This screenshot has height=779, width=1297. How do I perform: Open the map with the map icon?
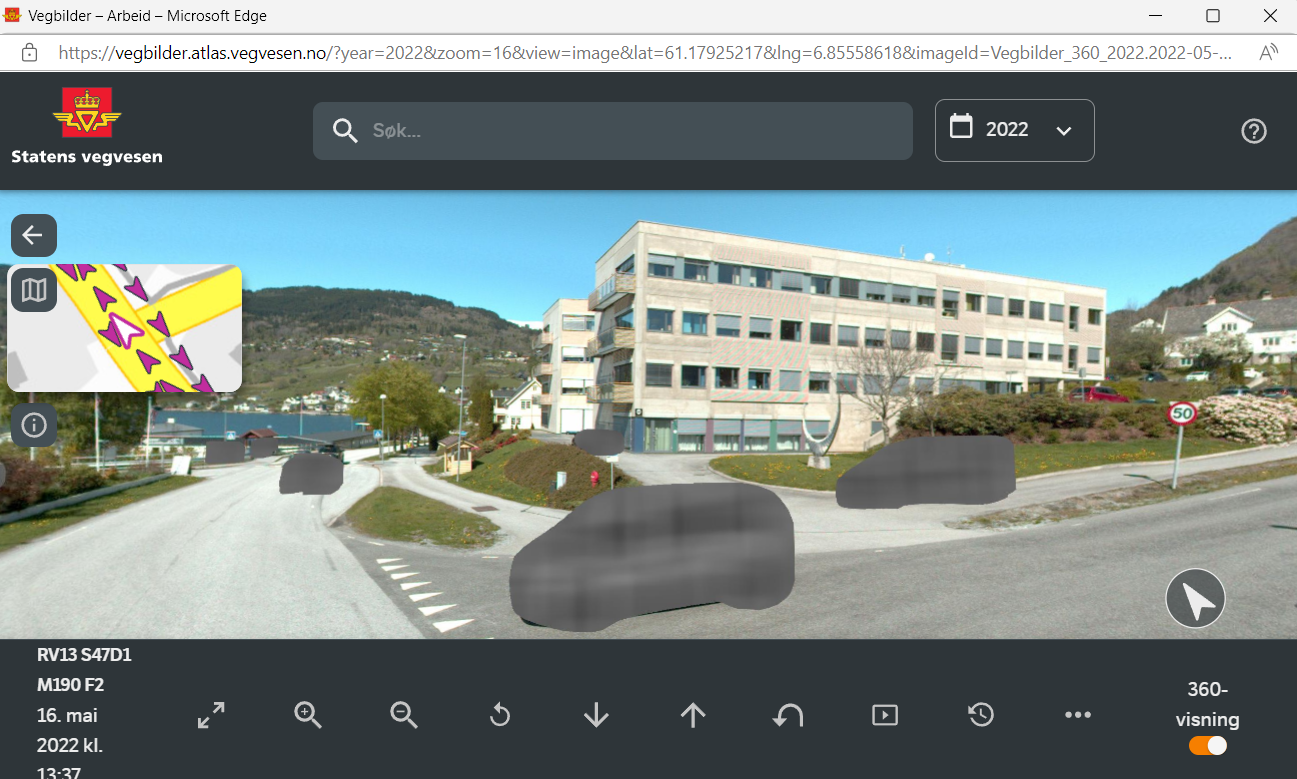(33, 290)
